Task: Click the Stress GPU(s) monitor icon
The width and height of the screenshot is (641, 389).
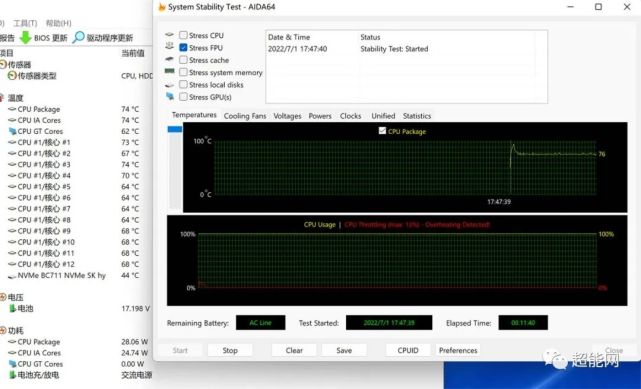Action: (170, 96)
